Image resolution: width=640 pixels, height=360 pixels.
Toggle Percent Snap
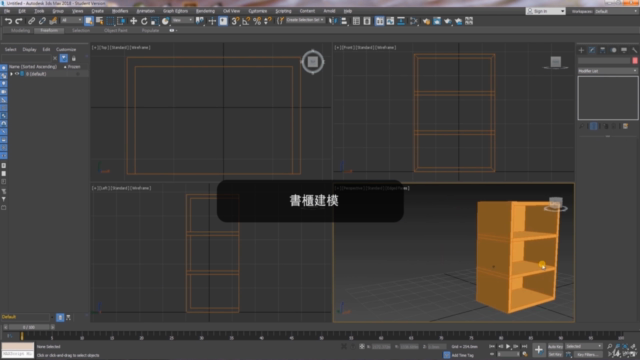point(257,21)
